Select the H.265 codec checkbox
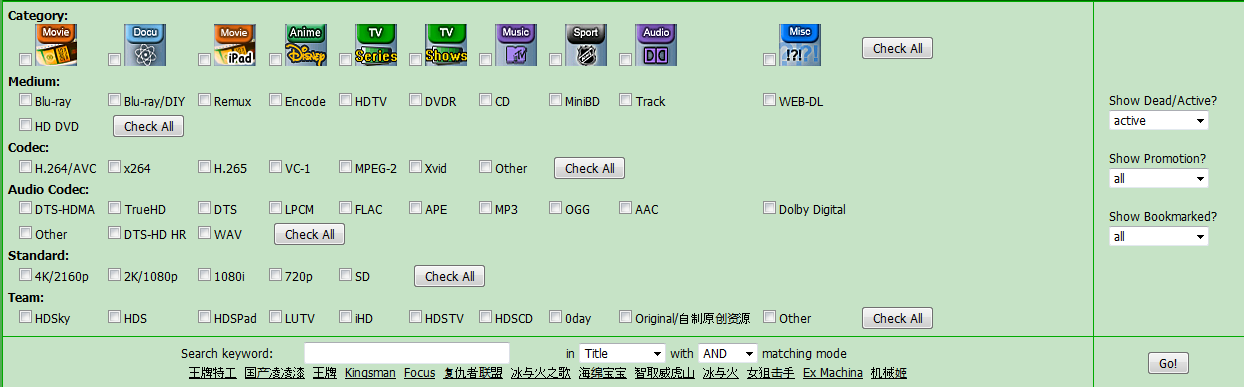1244x387 pixels. (x=204, y=167)
